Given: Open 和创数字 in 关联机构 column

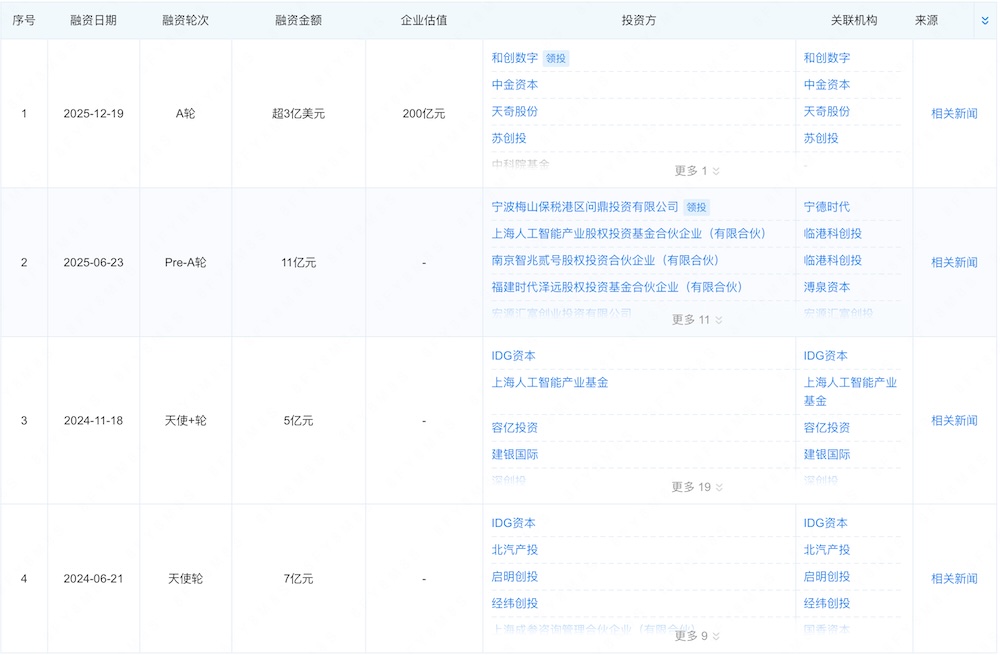Looking at the screenshot, I should pos(827,58).
